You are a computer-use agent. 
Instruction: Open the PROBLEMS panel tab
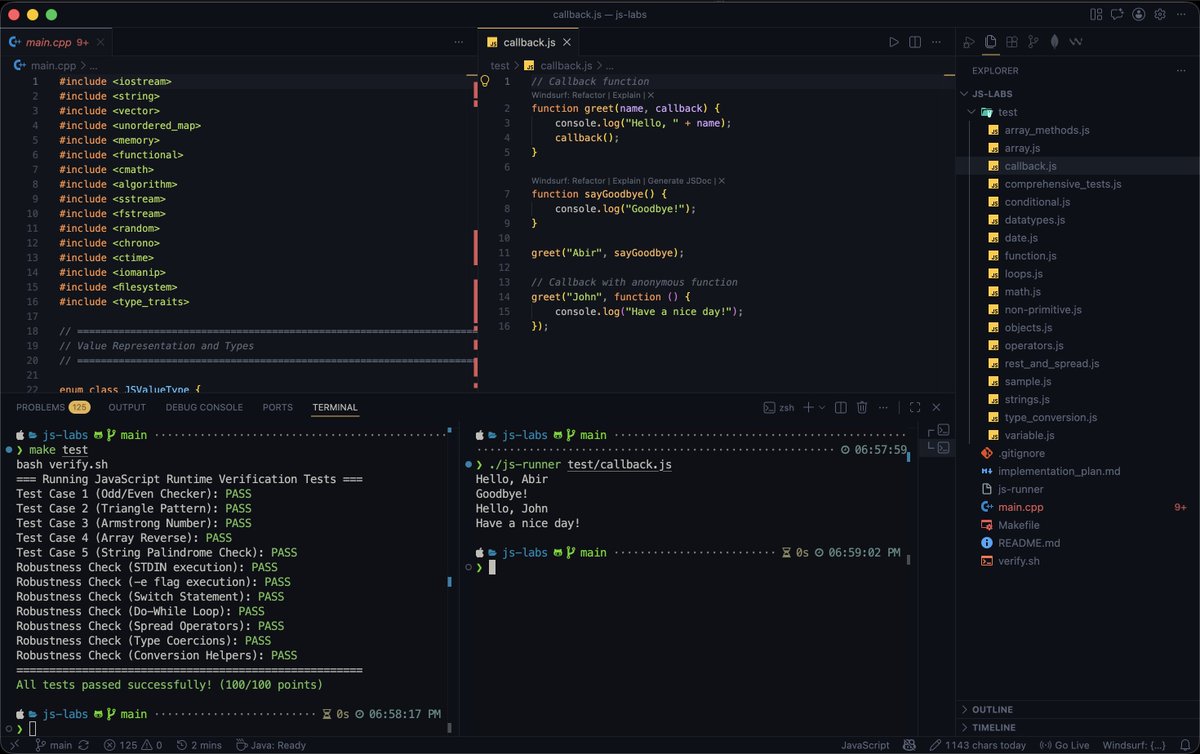coord(53,407)
